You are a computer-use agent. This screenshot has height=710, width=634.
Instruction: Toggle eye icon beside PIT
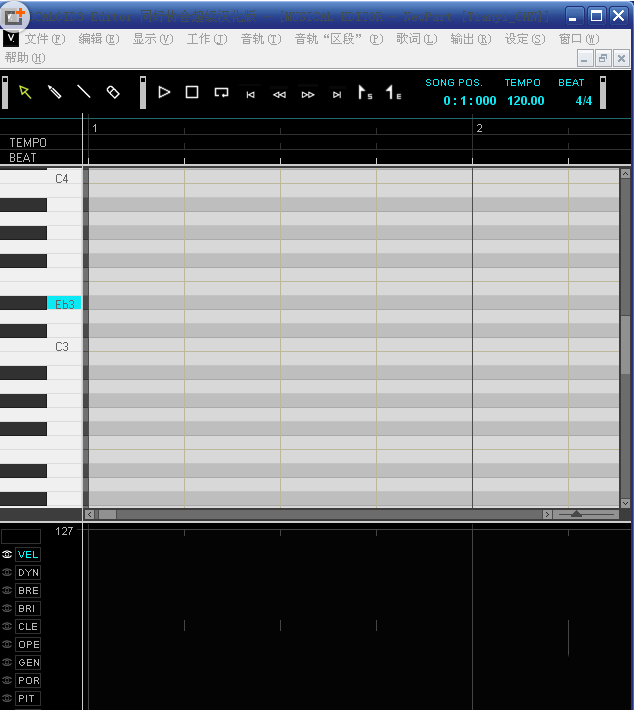tap(7, 699)
